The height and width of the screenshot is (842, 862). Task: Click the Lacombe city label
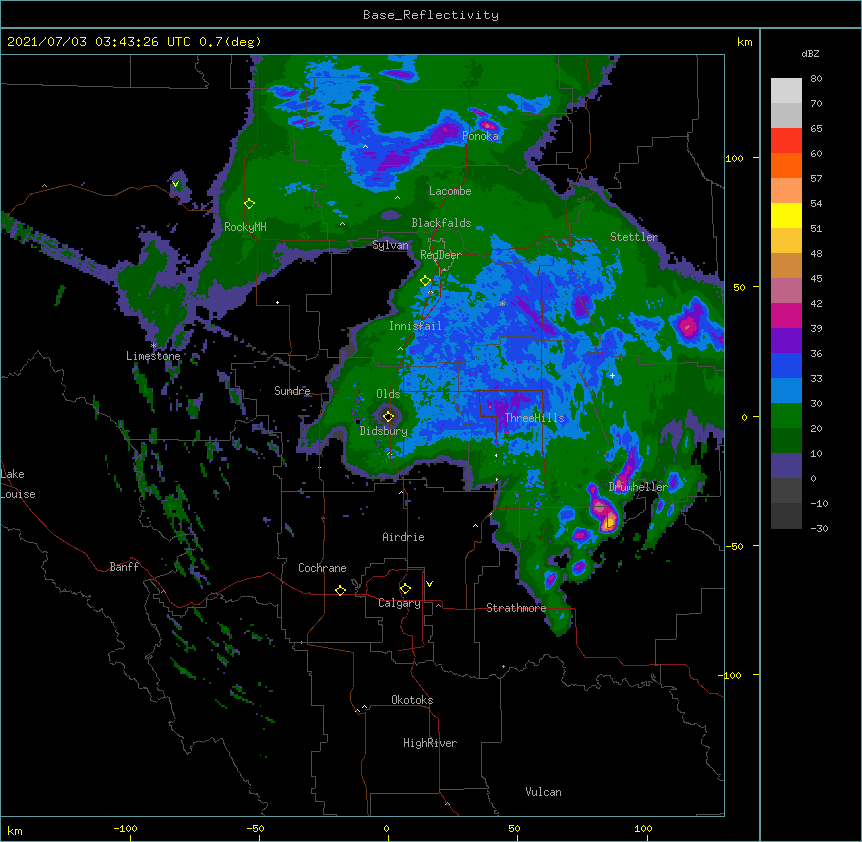pyautogui.click(x=450, y=191)
